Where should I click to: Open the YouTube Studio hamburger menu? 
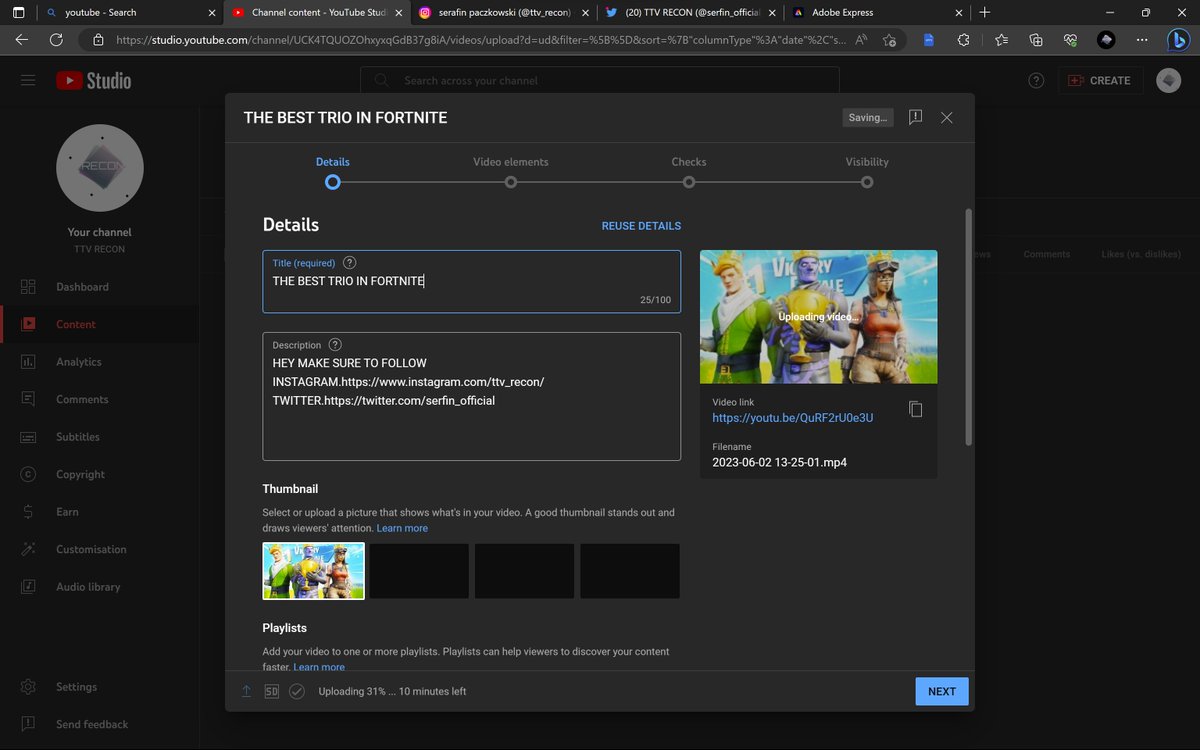tap(28, 80)
